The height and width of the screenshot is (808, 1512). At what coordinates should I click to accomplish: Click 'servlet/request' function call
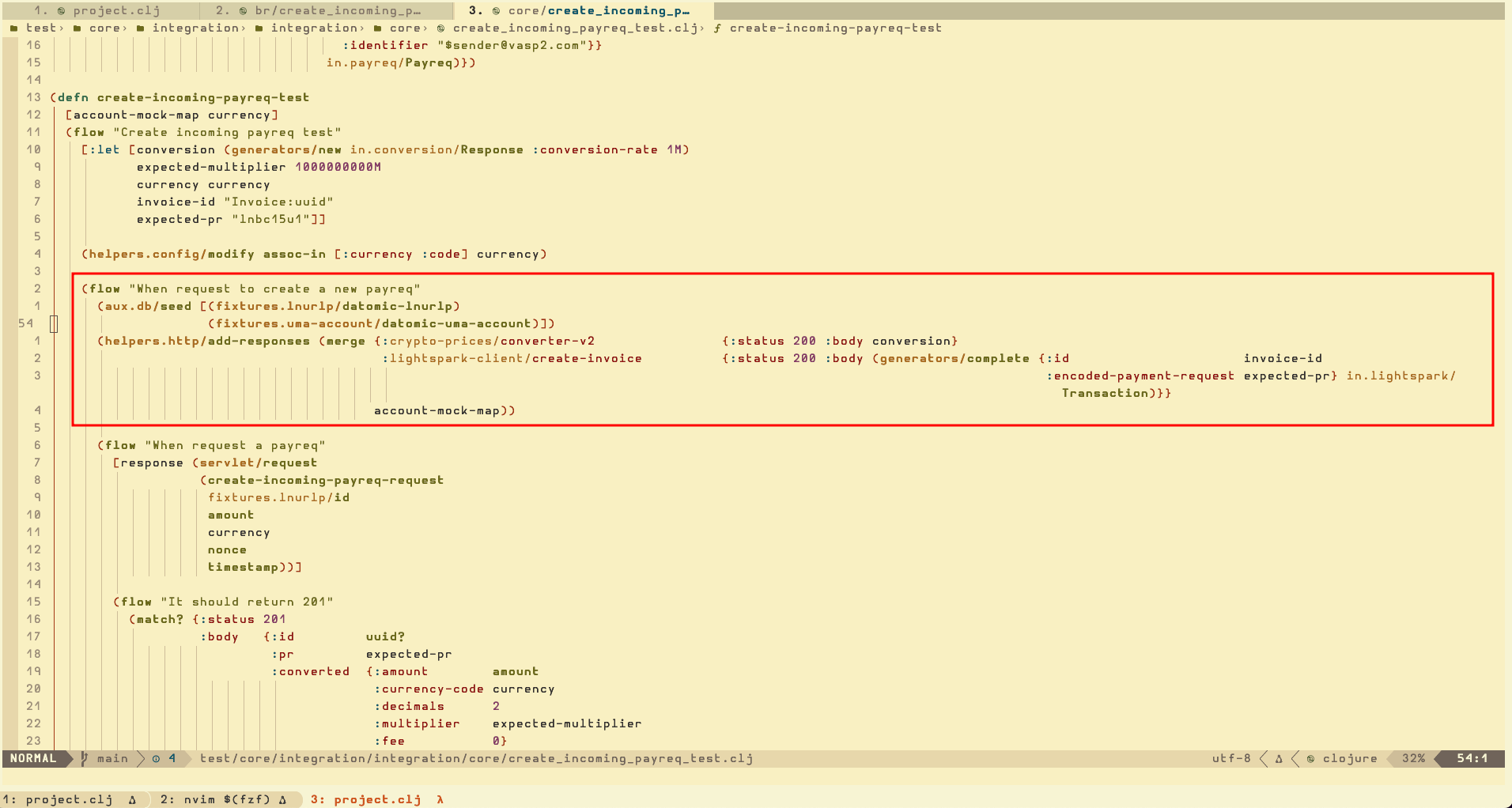point(259,463)
